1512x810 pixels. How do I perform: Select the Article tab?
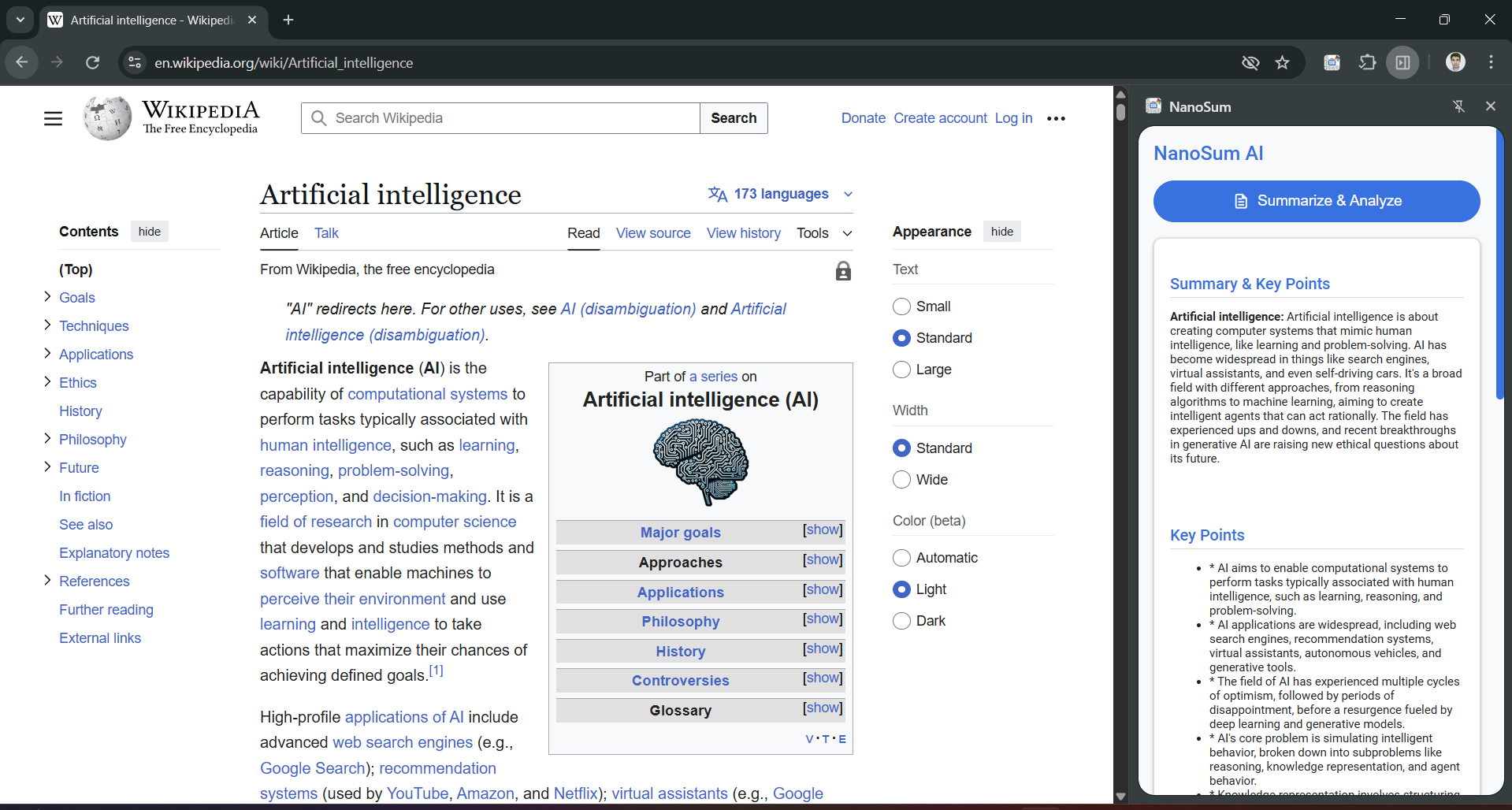click(x=279, y=233)
